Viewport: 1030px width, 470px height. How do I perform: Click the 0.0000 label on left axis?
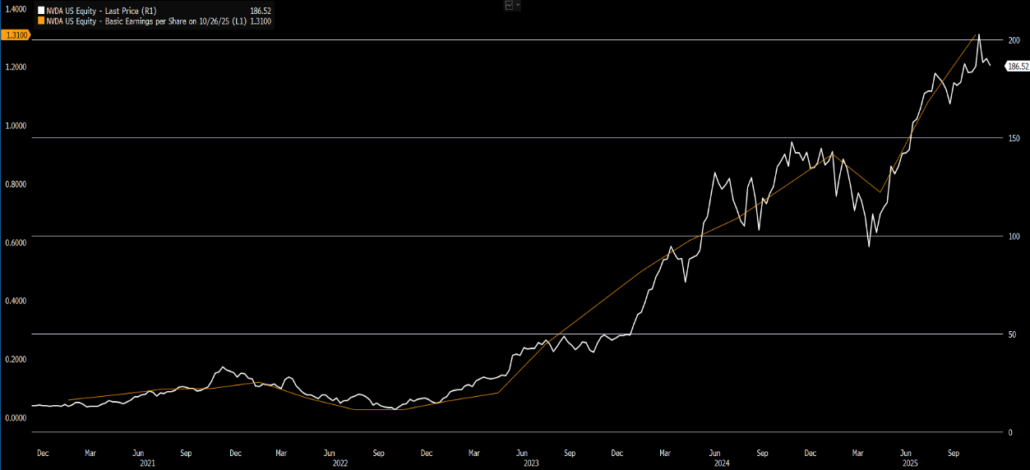pyautogui.click(x=15, y=417)
